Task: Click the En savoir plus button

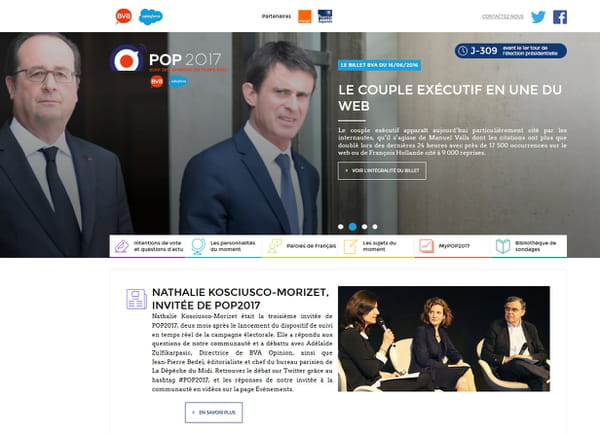Action: click(x=214, y=413)
